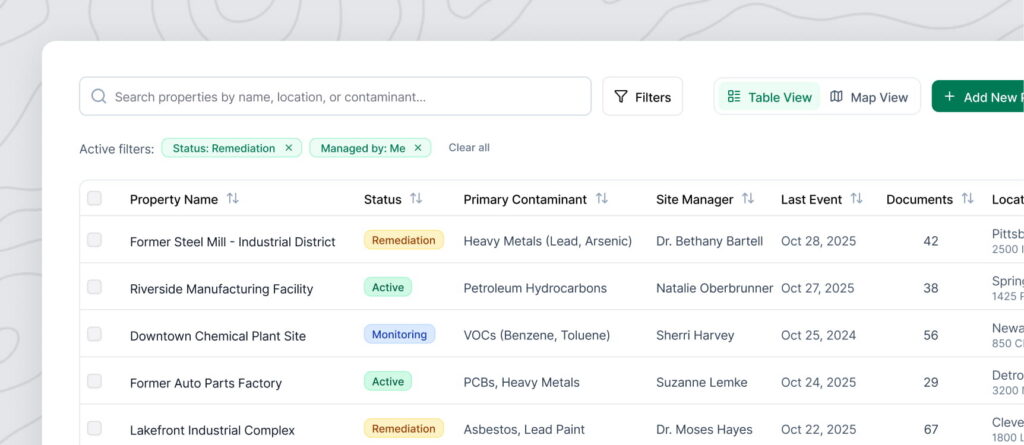Viewport: 1024px width, 445px height.
Task: Tick the select-all header checkbox
Action: pos(94,199)
